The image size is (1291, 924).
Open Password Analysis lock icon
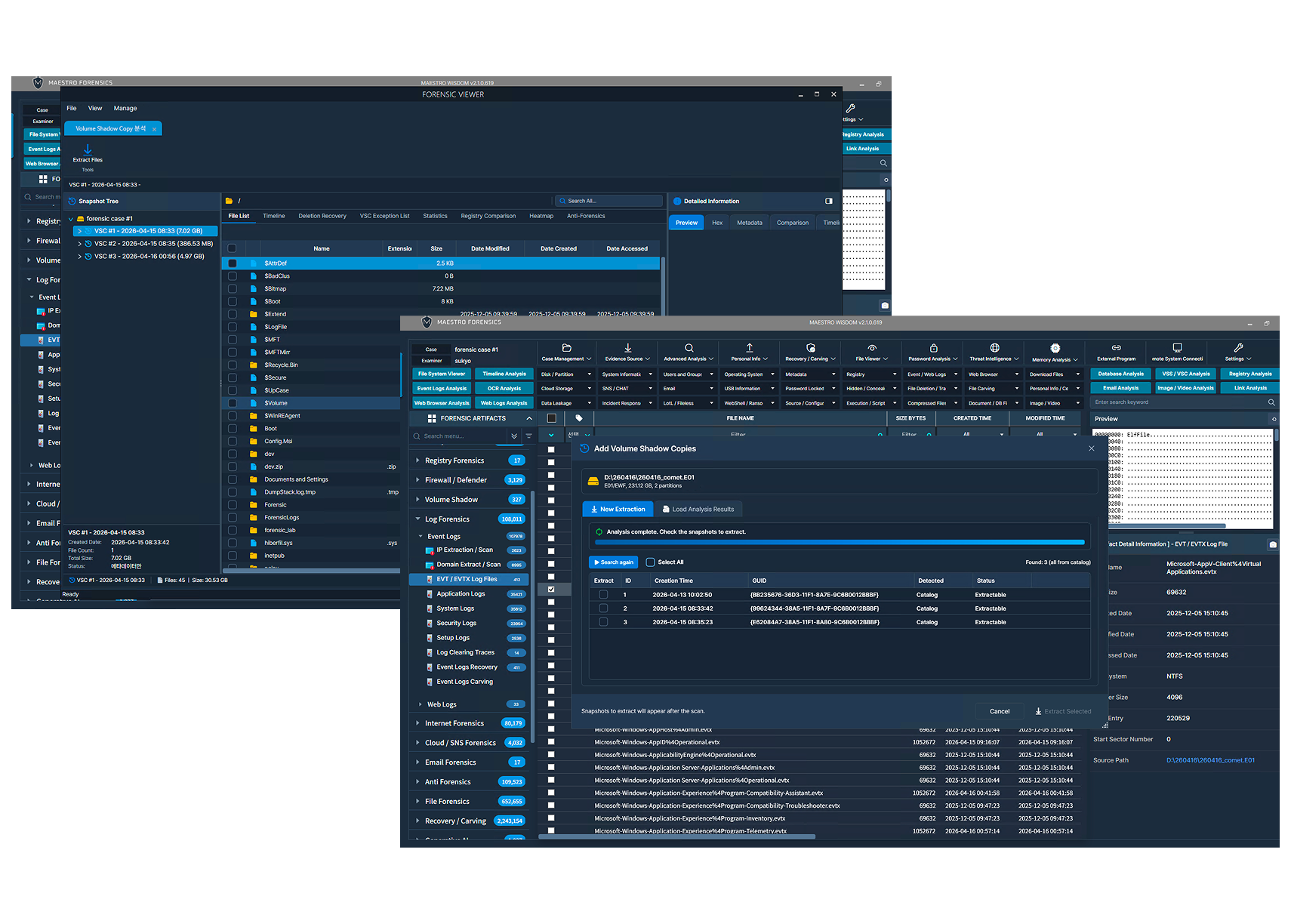tap(933, 348)
